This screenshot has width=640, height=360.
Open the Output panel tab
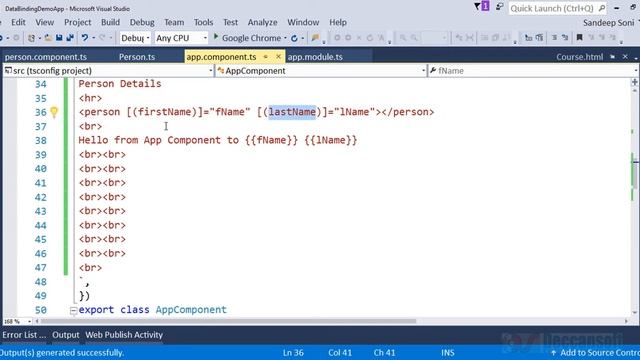66,335
